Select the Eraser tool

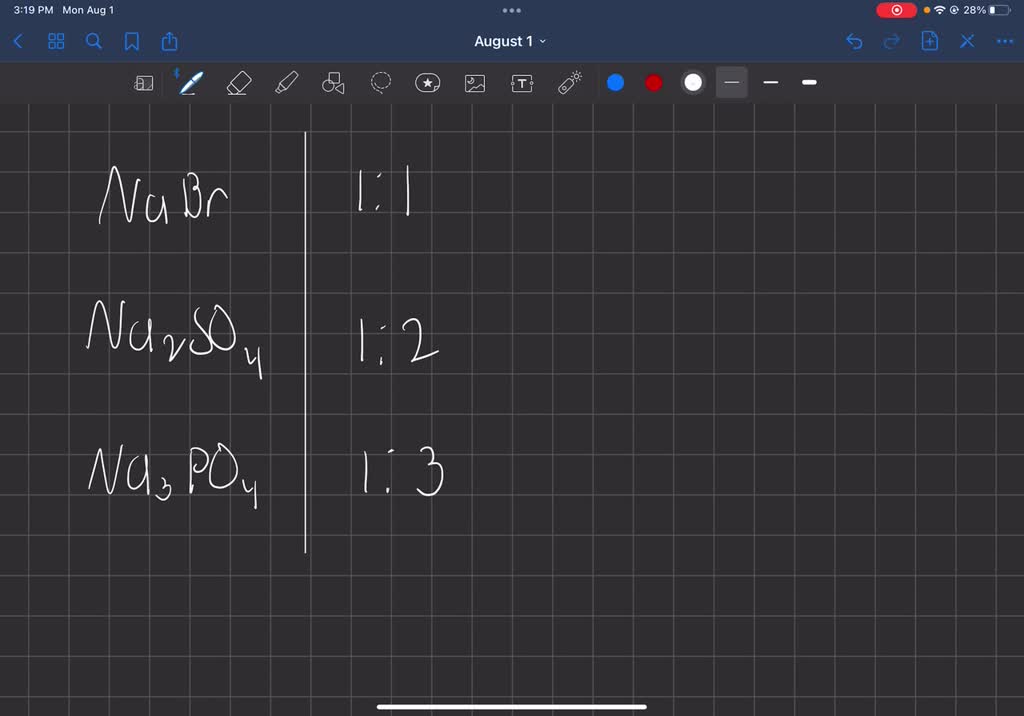[x=238, y=83]
